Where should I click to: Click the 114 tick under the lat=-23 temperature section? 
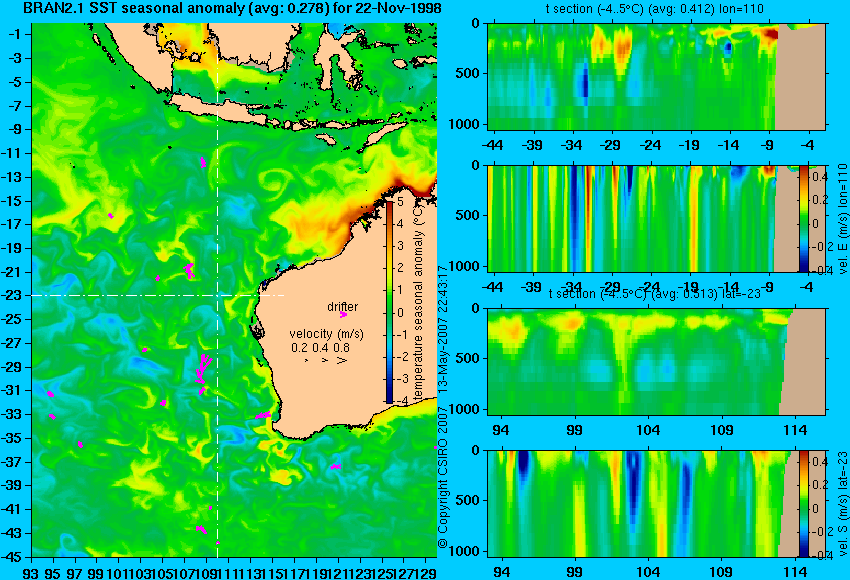click(796, 430)
